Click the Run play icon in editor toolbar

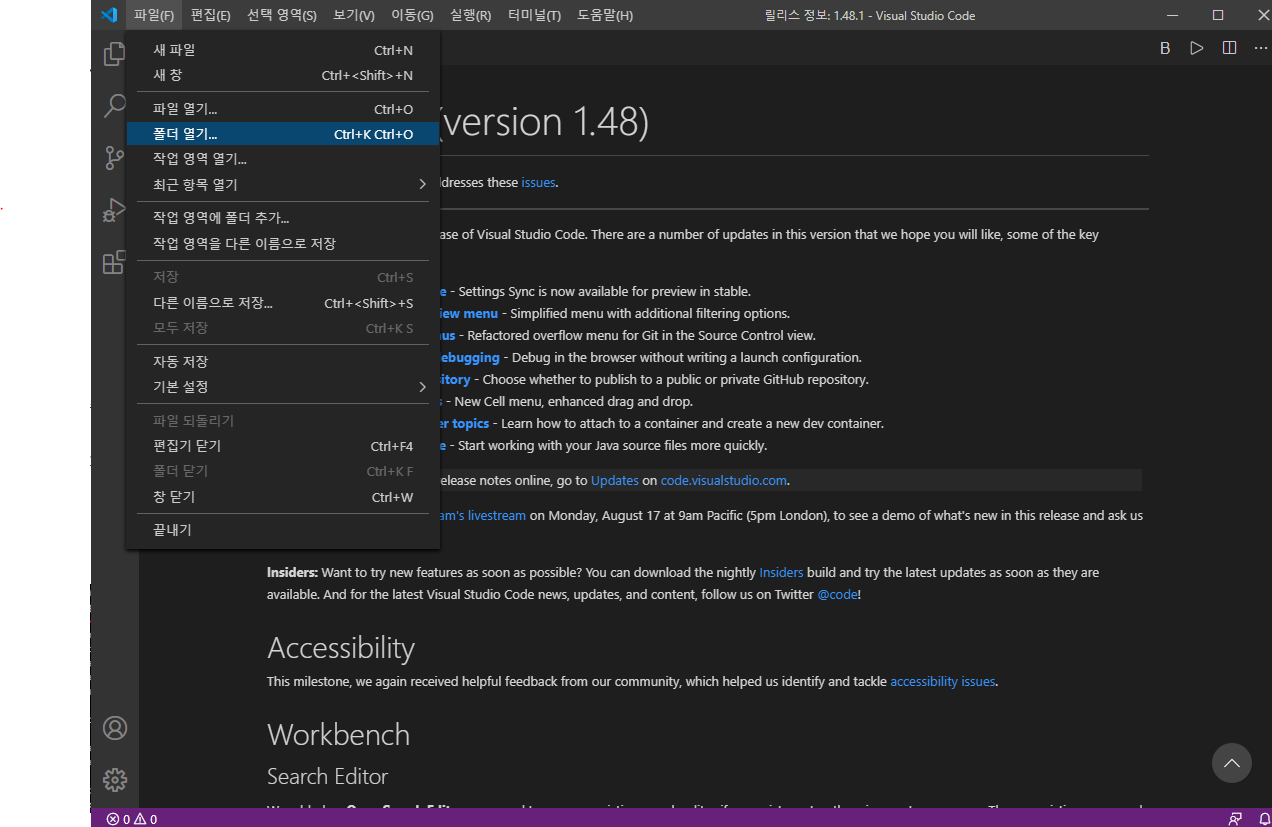(1197, 48)
